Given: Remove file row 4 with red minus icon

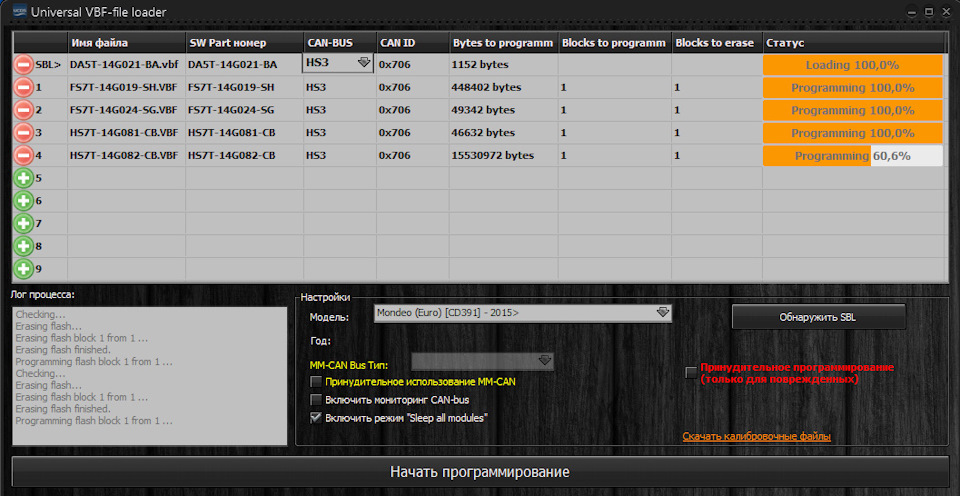Looking at the screenshot, I should [23, 156].
